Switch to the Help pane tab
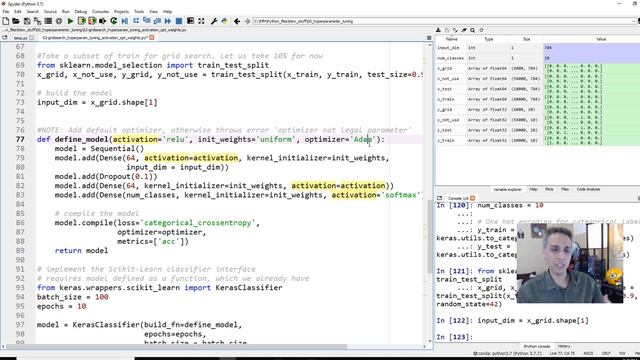This screenshot has height=360, width=640. click(x=533, y=189)
